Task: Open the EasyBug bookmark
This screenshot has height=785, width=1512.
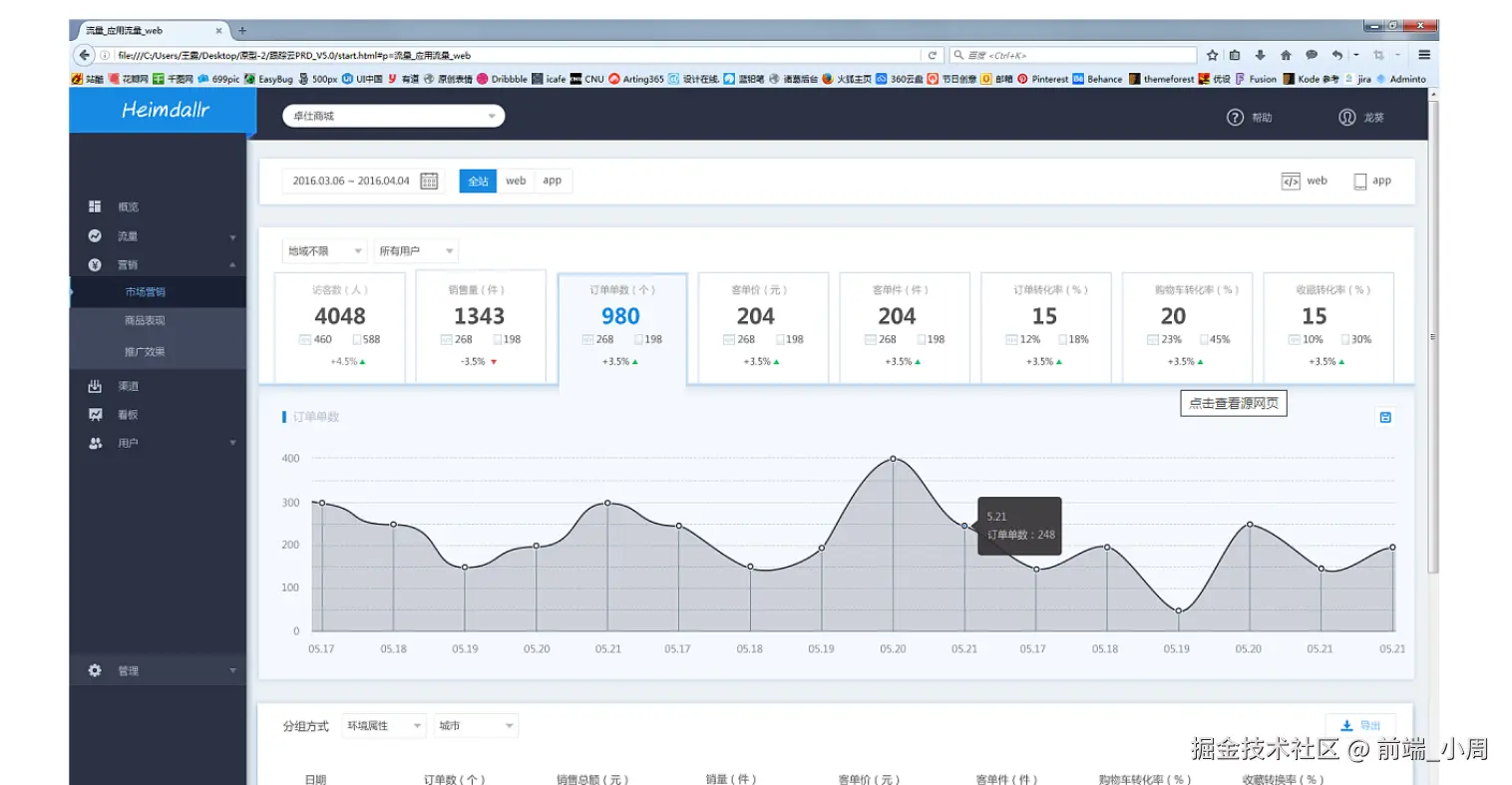Action: [269, 79]
